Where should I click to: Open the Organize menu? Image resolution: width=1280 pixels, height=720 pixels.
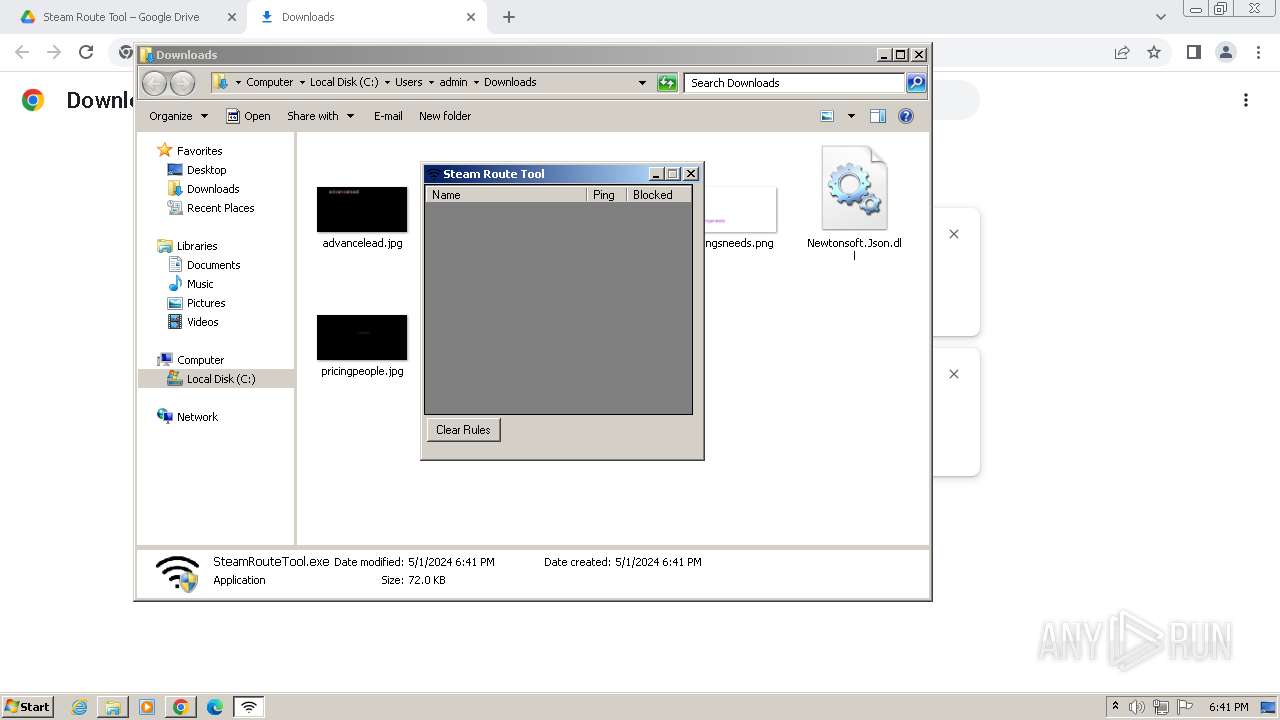178,116
